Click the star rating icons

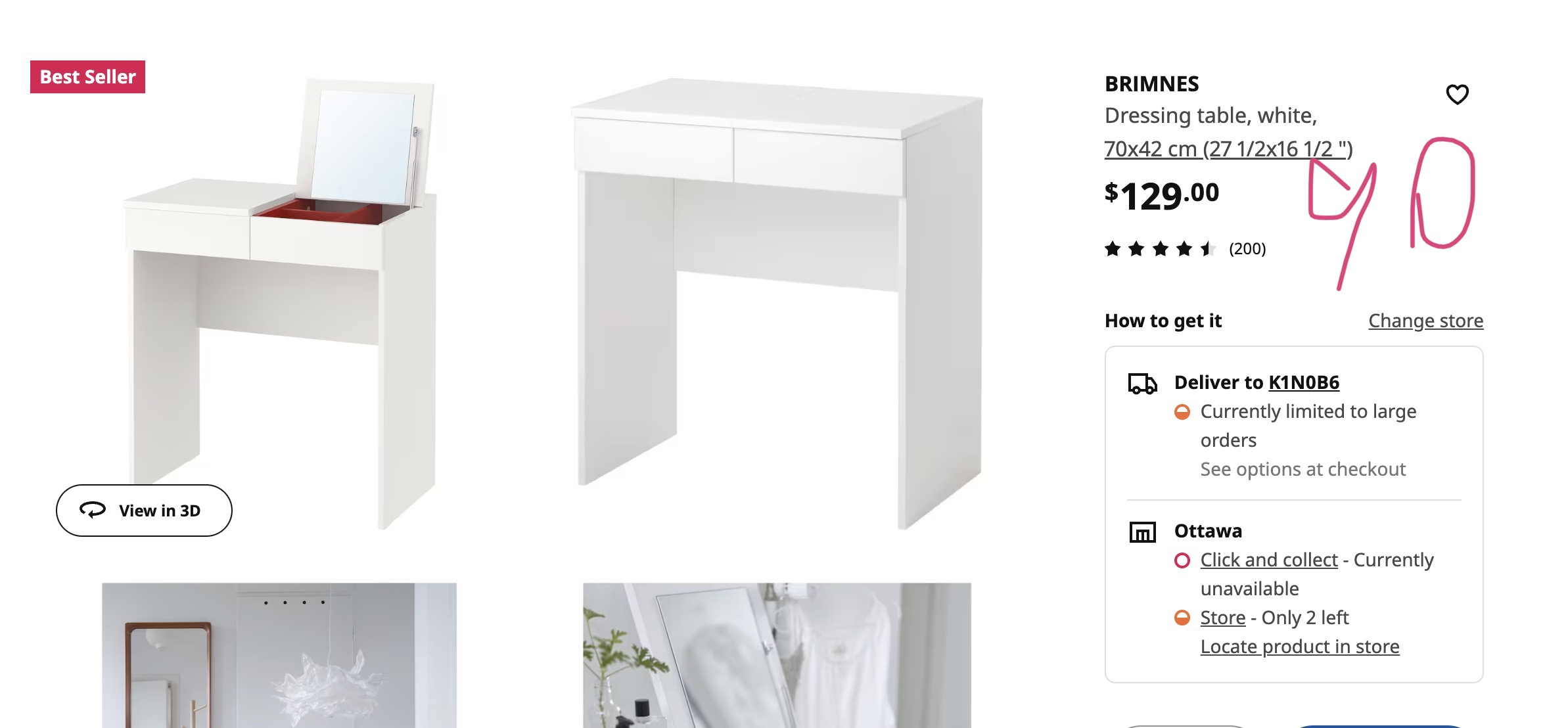1161,249
